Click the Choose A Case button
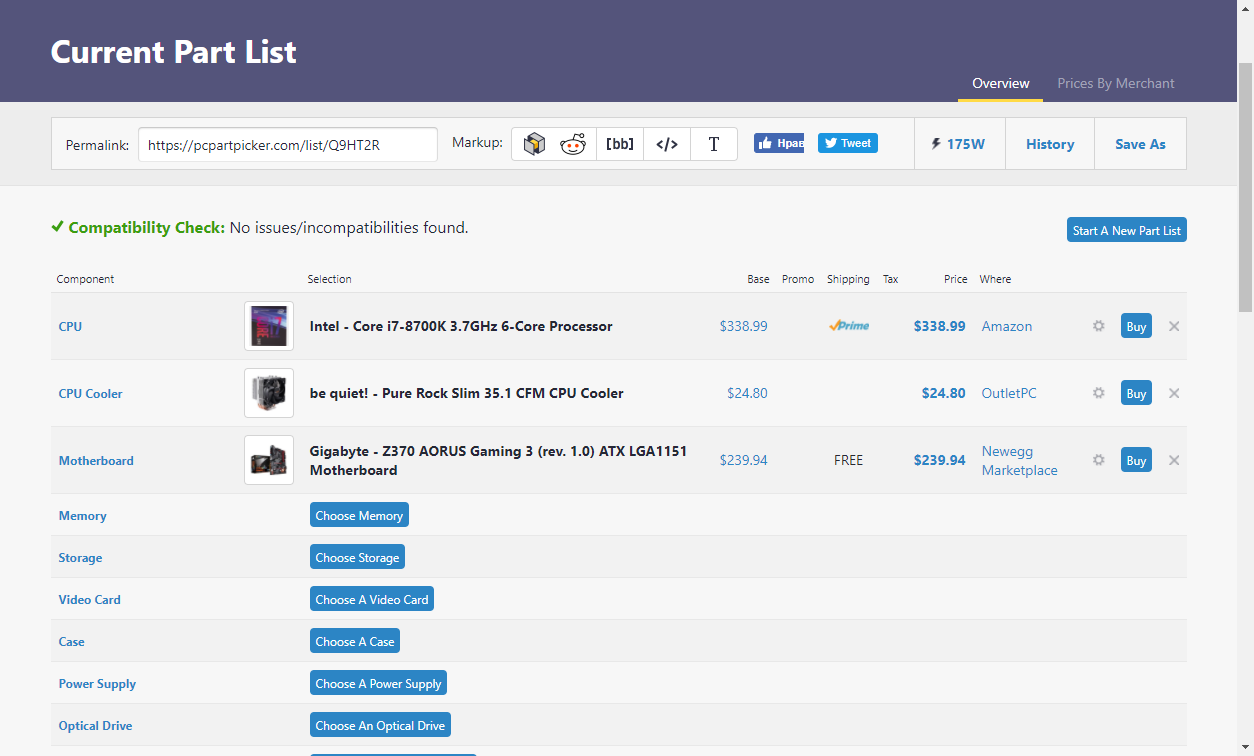Image resolution: width=1254 pixels, height=756 pixels. click(x=355, y=641)
